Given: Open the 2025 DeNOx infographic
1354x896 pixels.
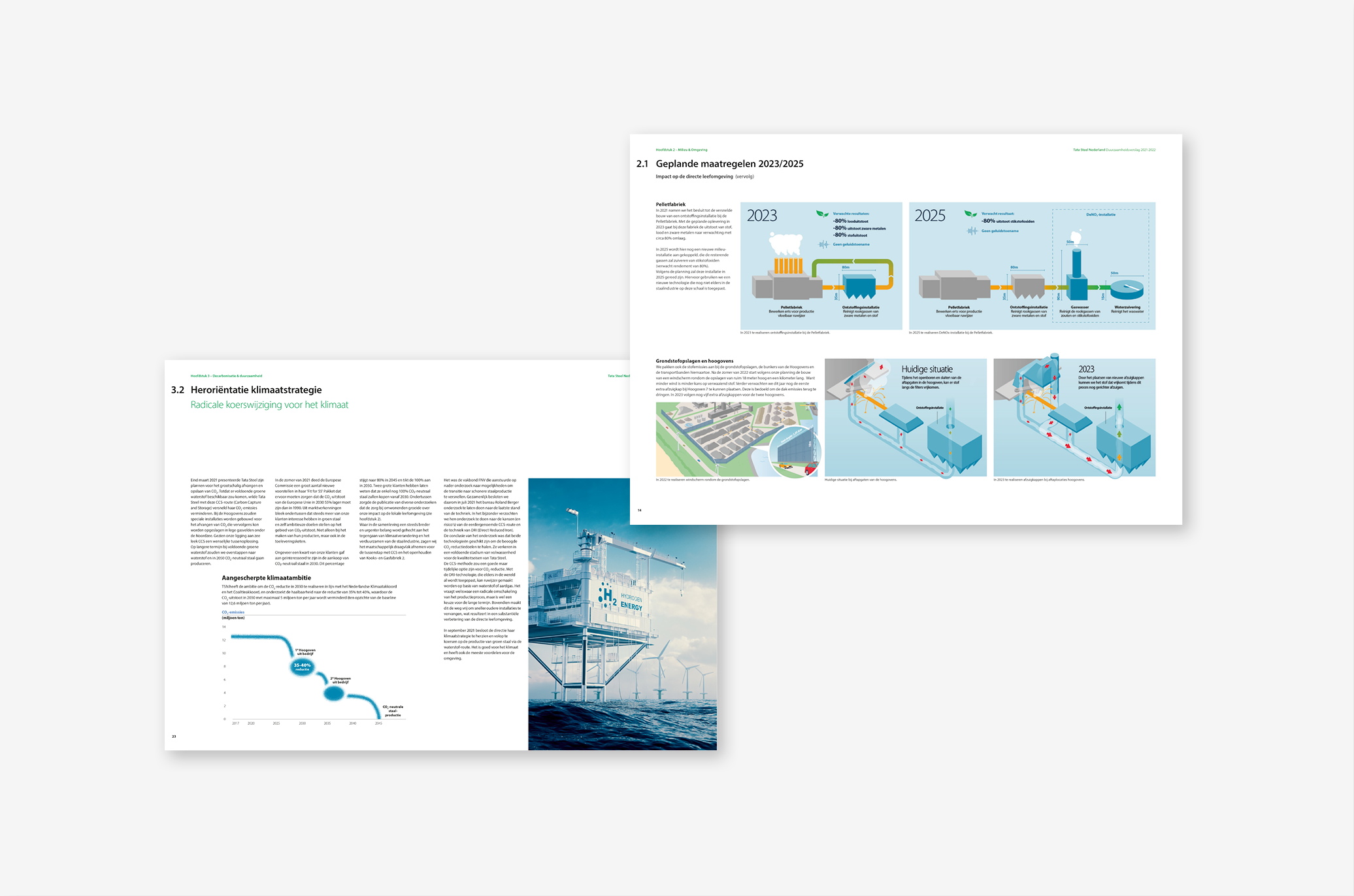Looking at the screenshot, I should coord(1032,266).
